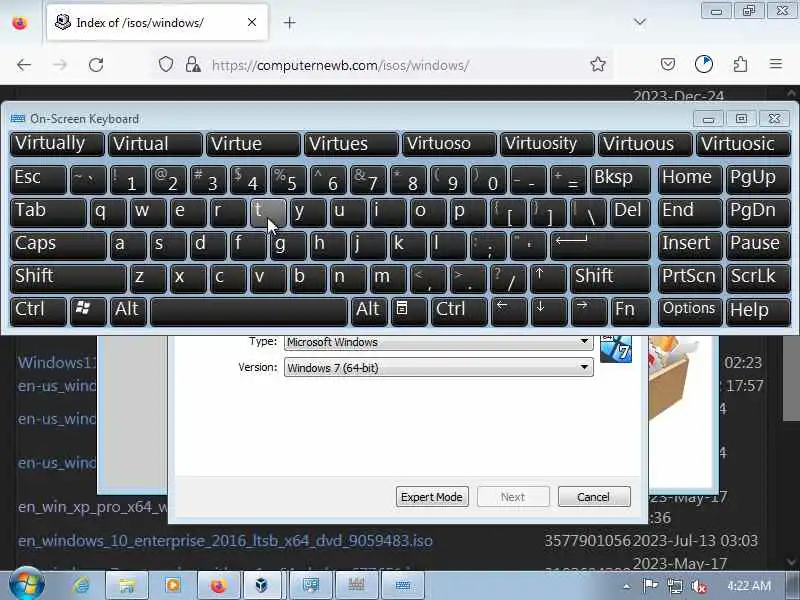Screen dimensions: 800x600
Task: Choose the 'Virtuous' word suggestion
Action: [645, 144]
